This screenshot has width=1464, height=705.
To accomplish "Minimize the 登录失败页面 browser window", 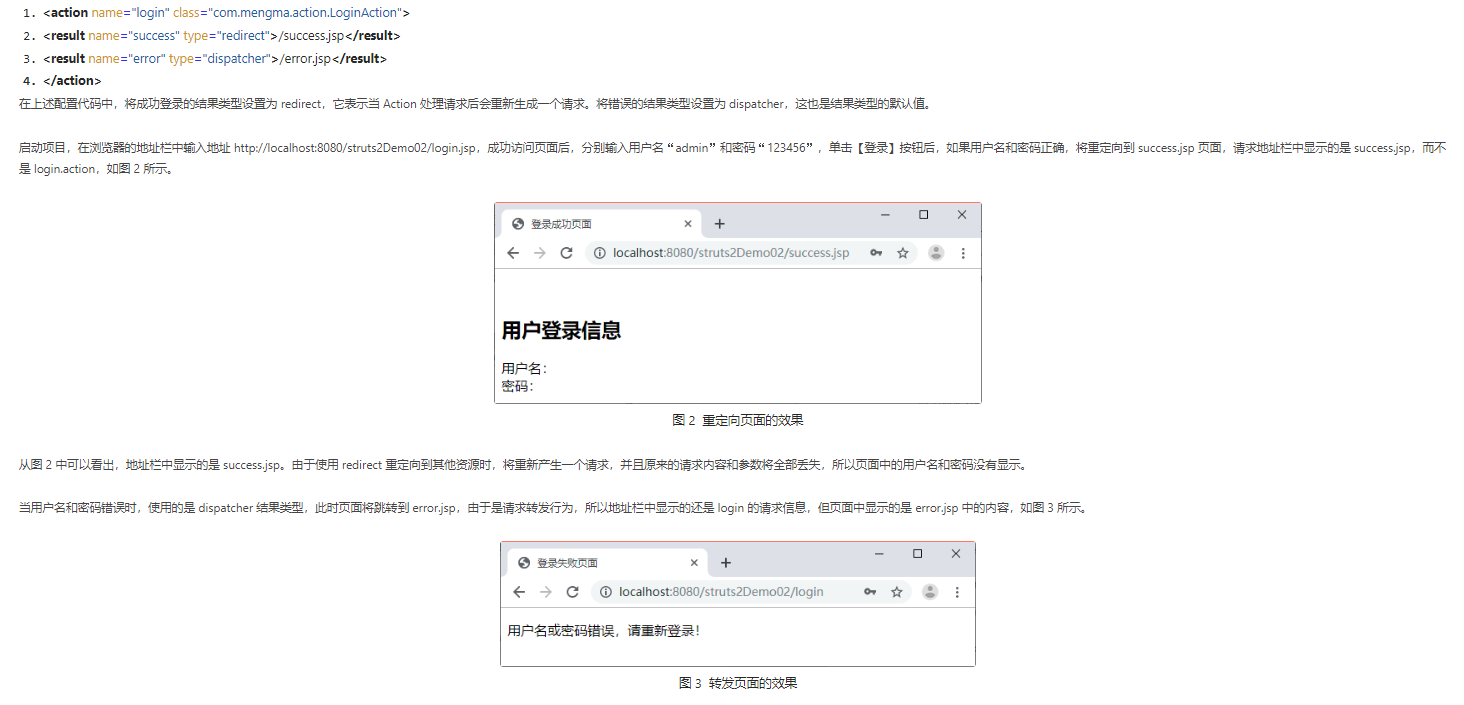I will [880, 554].
